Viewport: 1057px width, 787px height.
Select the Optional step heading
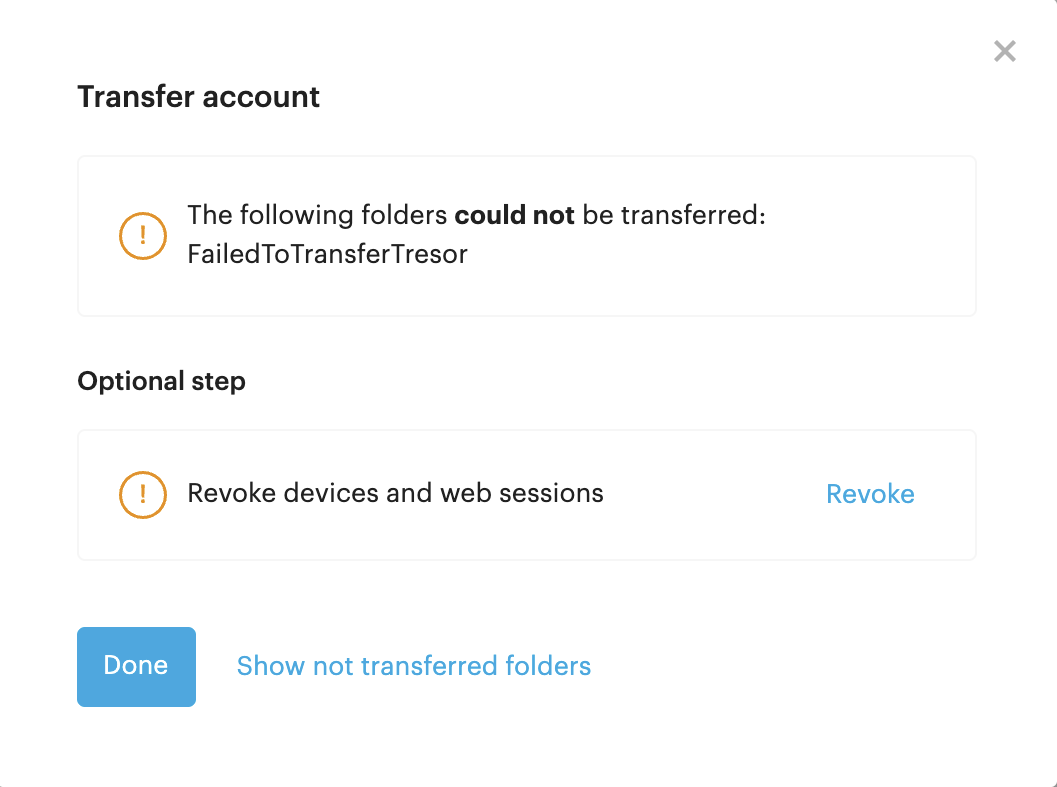(x=161, y=381)
